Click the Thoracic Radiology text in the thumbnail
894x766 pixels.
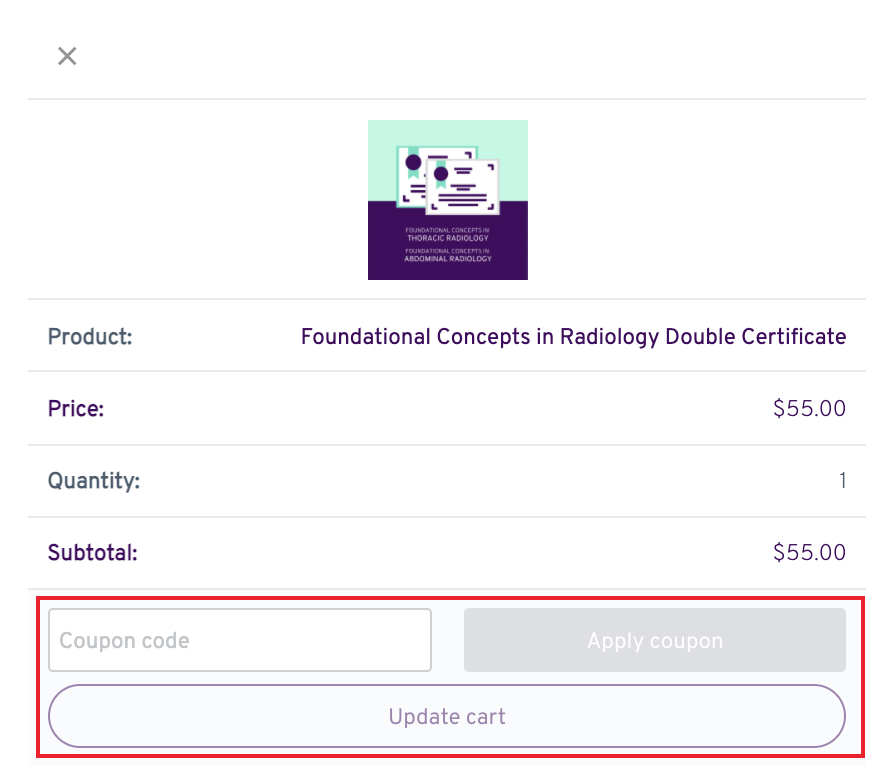448,238
